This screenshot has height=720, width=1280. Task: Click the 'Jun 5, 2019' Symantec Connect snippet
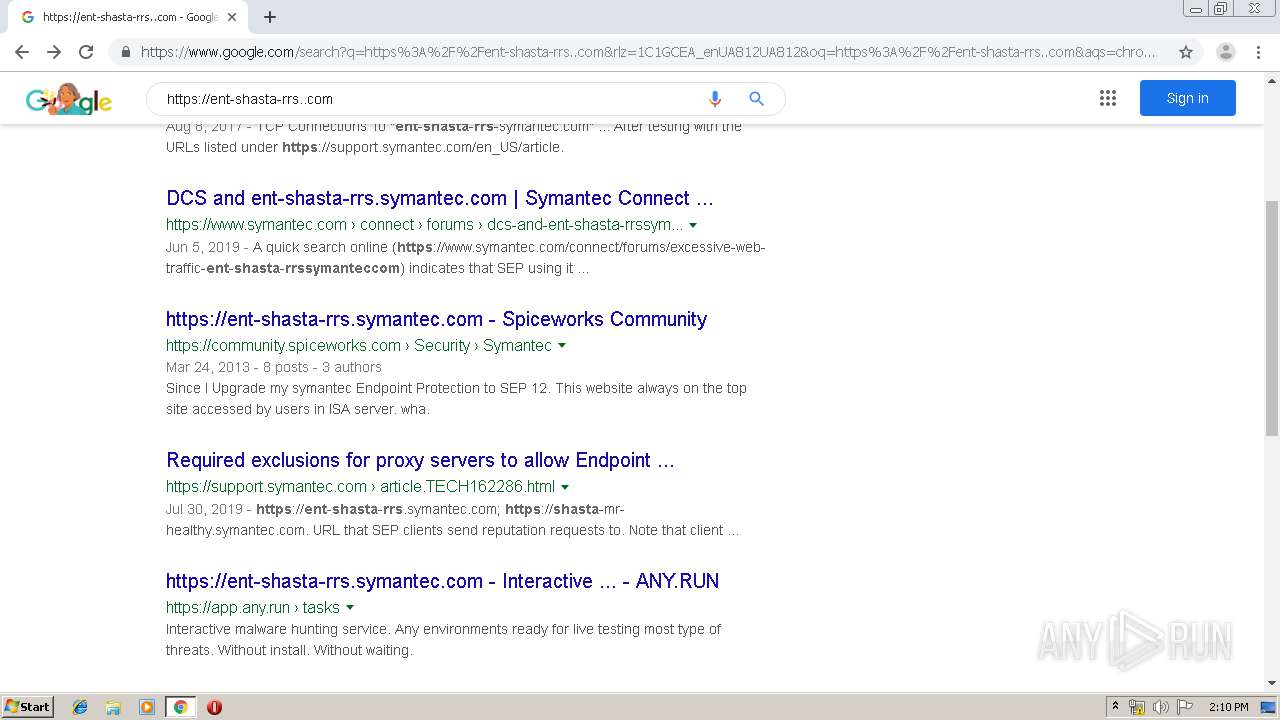pyautogui.click(x=466, y=257)
